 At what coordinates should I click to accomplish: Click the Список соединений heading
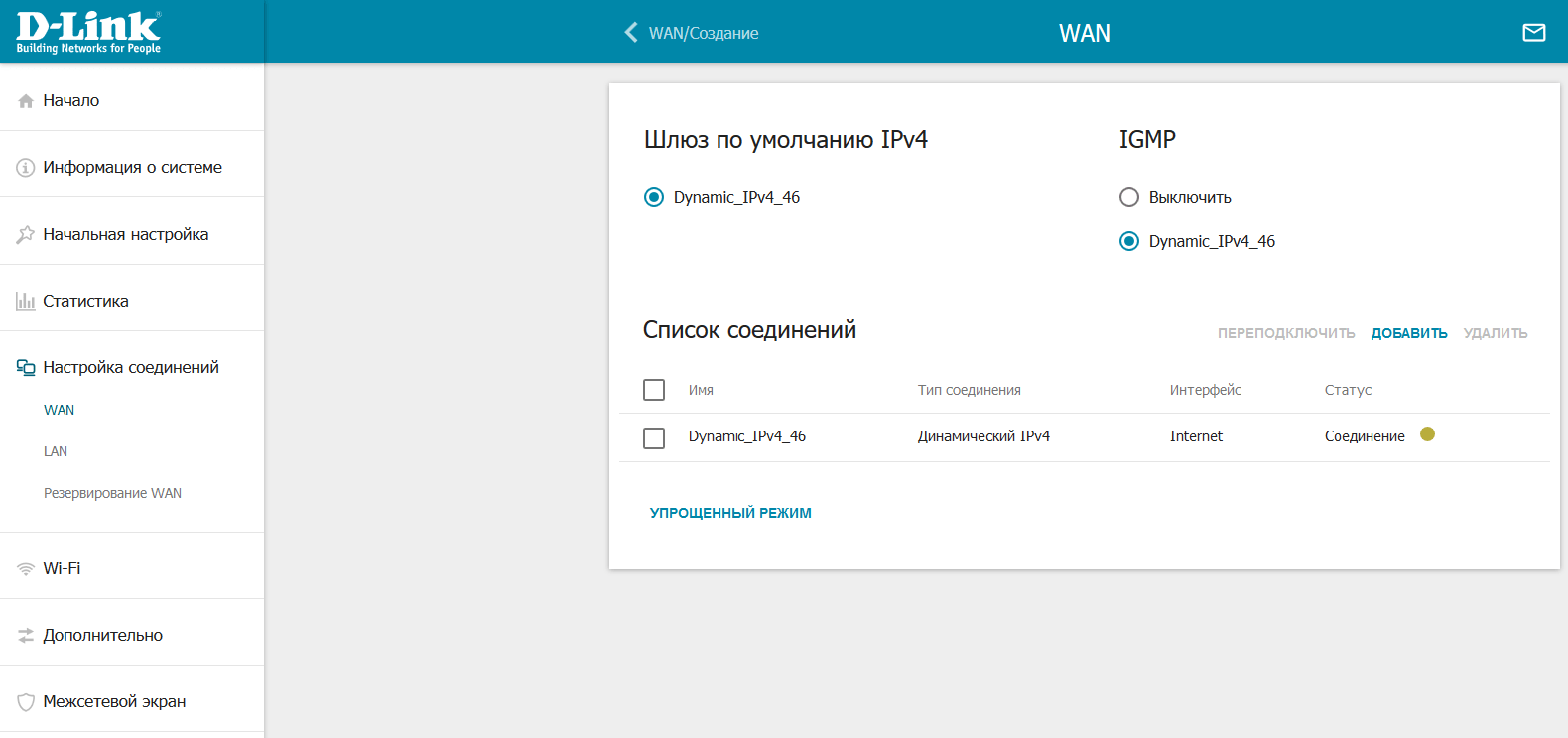tap(749, 330)
